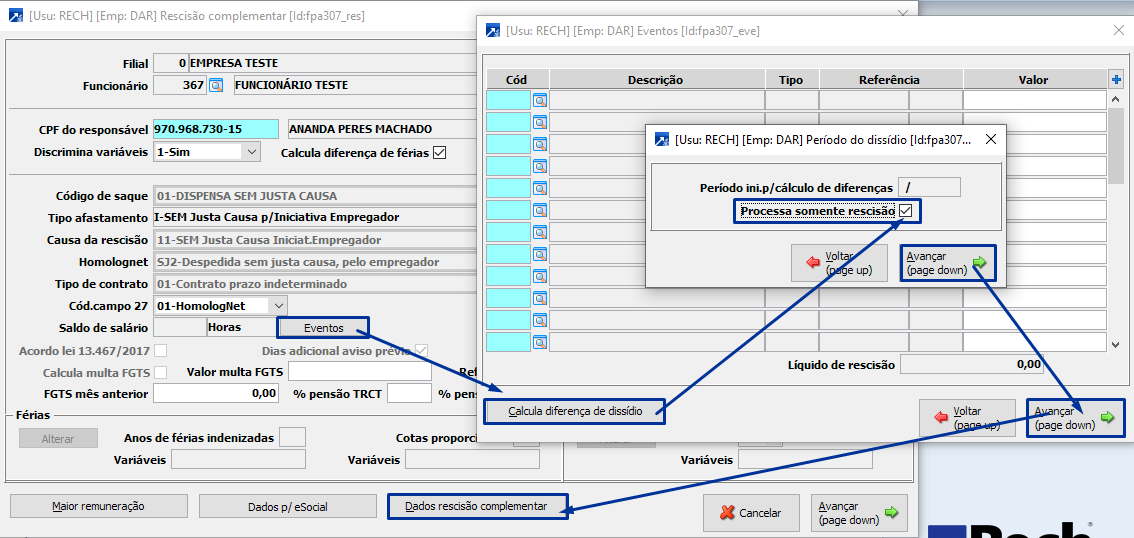The image size is (1134, 538).
Task: Click Dados rescisão complementar button
Action: coord(477,506)
